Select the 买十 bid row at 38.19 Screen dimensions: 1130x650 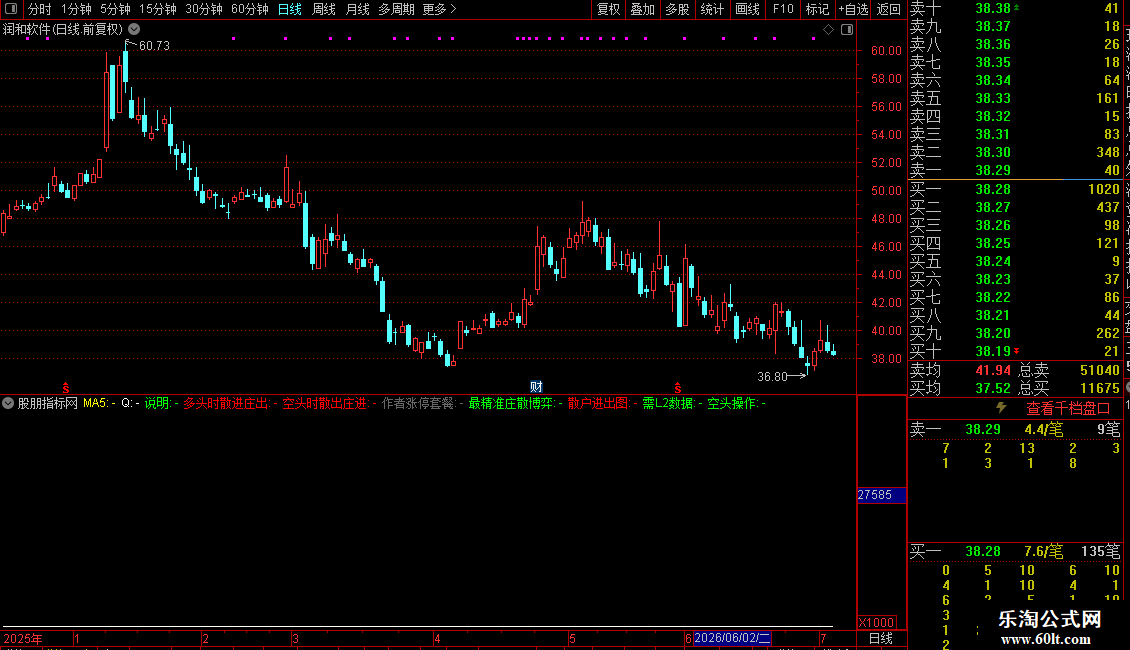pyautogui.click(x=1015, y=351)
